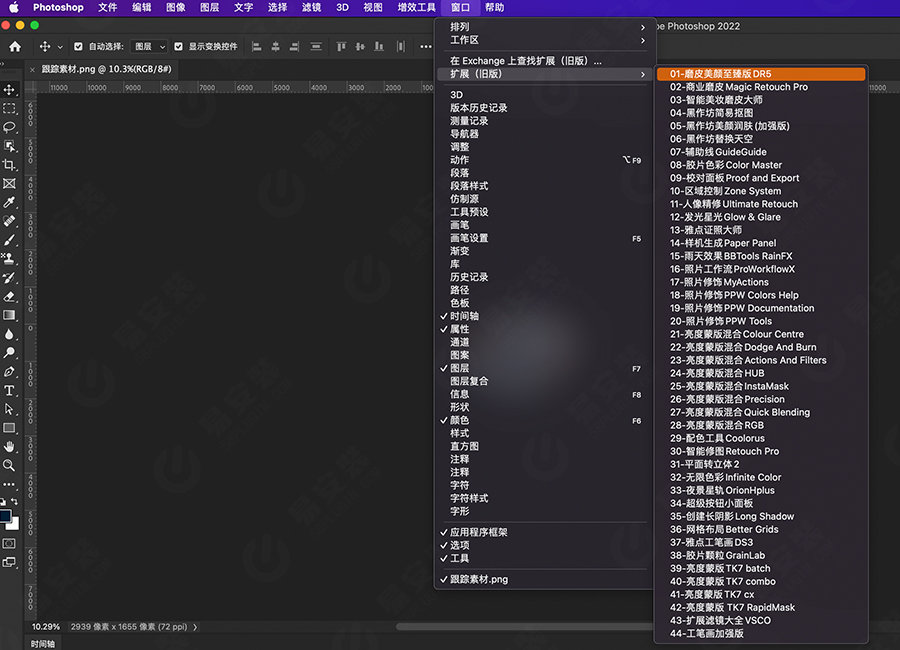The height and width of the screenshot is (650, 900).
Task: Click the background color swatch
Action: (14, 524)
